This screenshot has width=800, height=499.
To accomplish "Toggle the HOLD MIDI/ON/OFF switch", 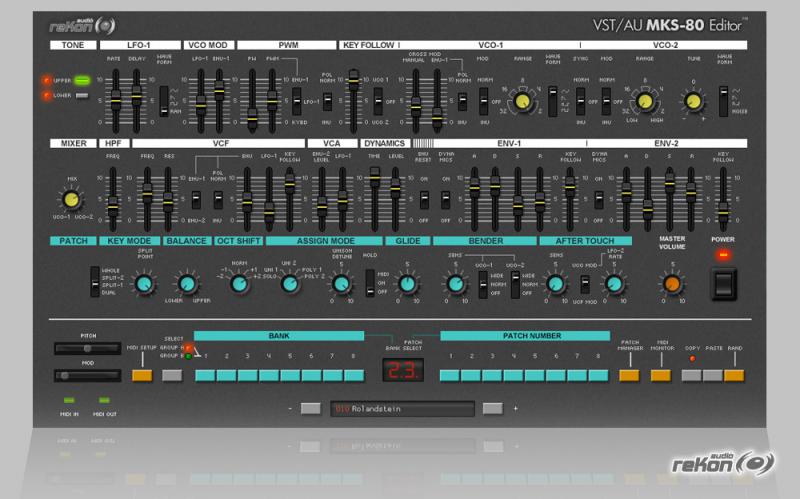I will pyautogui.click(x=370, y=283).
